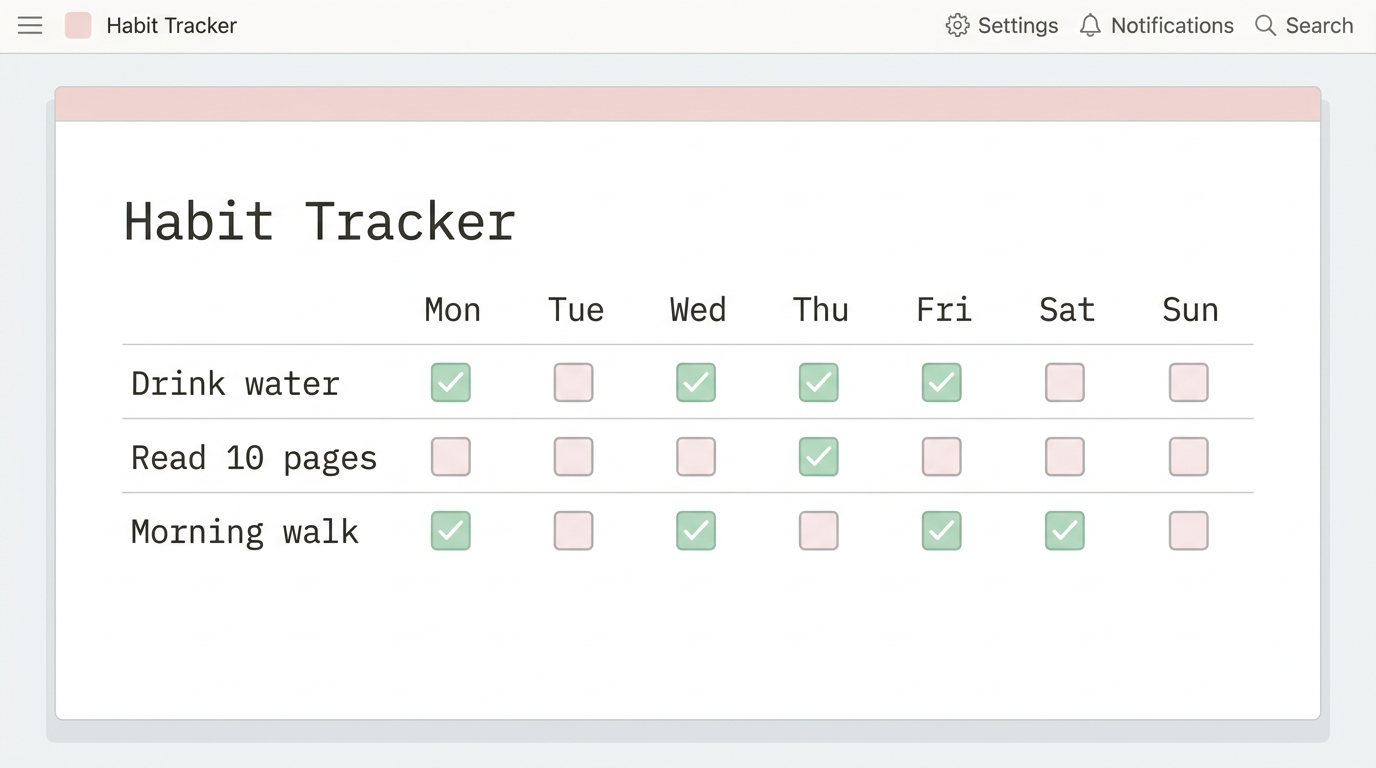The width and height of the screenshot is (1376, 768).
Task: Uncheck Drink water for Monday
Action: [451, 382]
